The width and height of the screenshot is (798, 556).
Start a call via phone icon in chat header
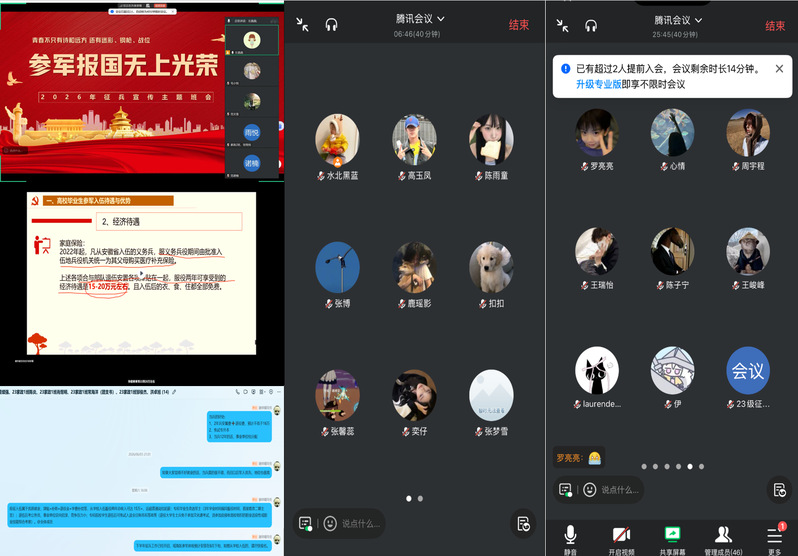[x=238, y=392]
